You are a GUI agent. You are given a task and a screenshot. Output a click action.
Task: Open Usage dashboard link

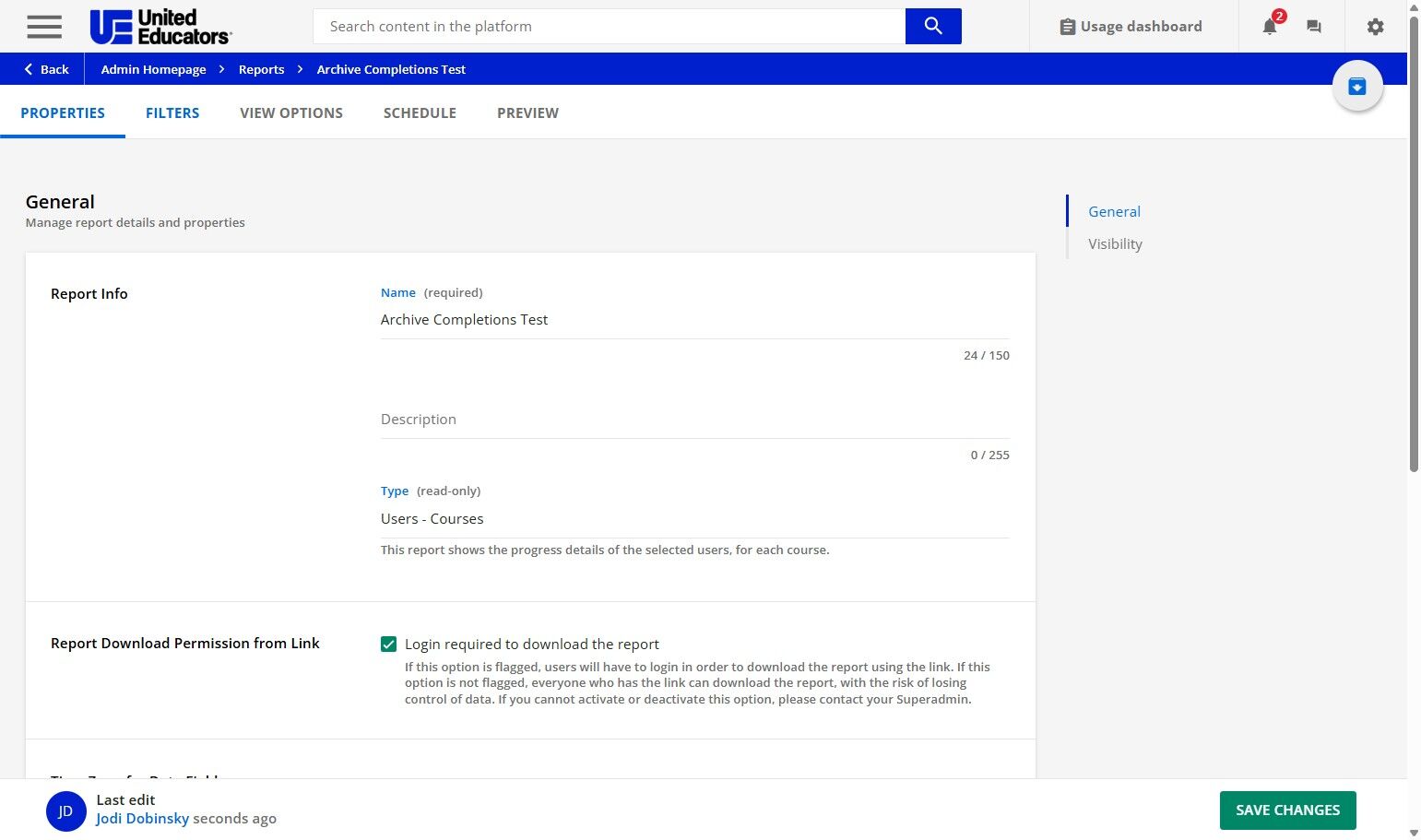pos(1131,27)
